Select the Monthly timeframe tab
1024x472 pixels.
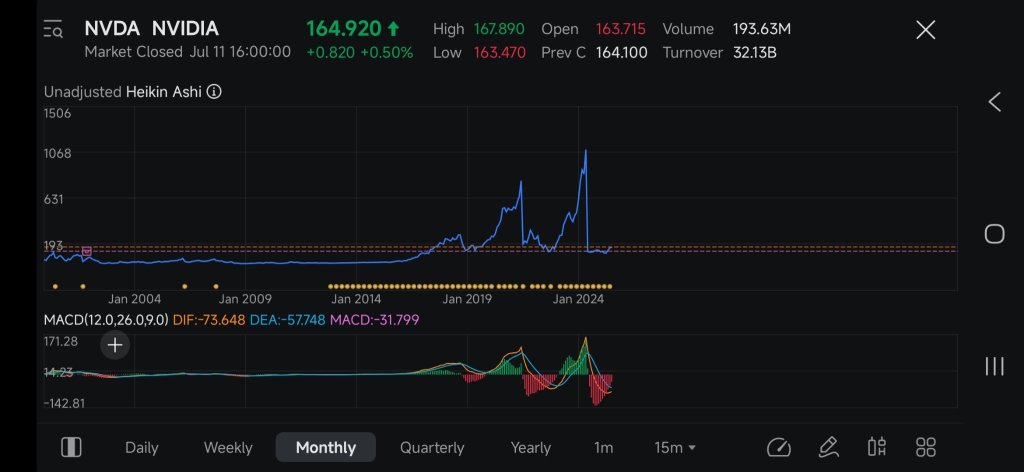click(x=326, y=447)
